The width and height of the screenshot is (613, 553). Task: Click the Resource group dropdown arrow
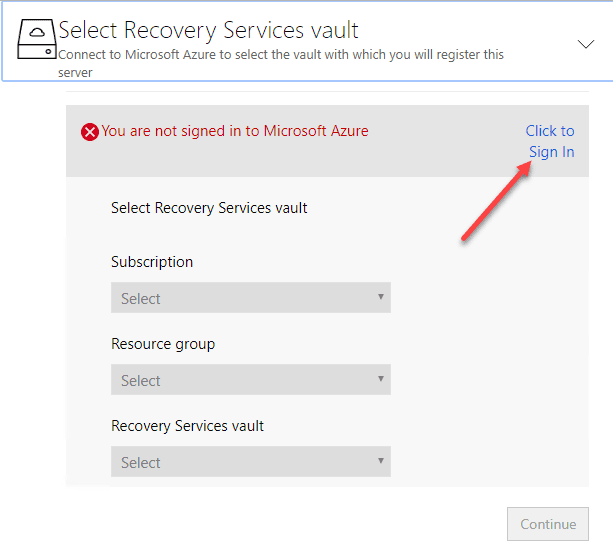tap(380, 379)
